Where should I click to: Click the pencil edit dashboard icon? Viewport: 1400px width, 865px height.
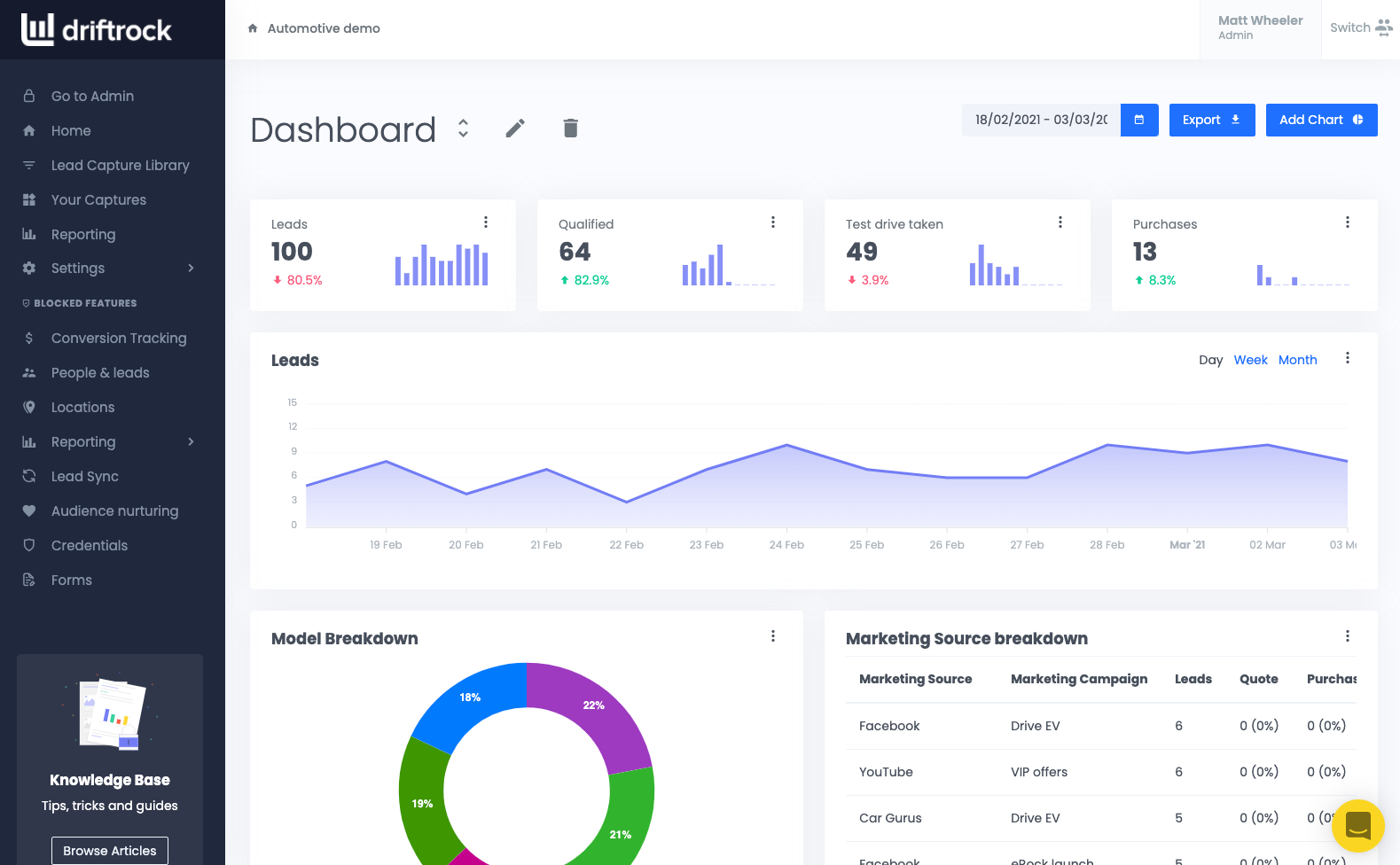click(515, 129)
